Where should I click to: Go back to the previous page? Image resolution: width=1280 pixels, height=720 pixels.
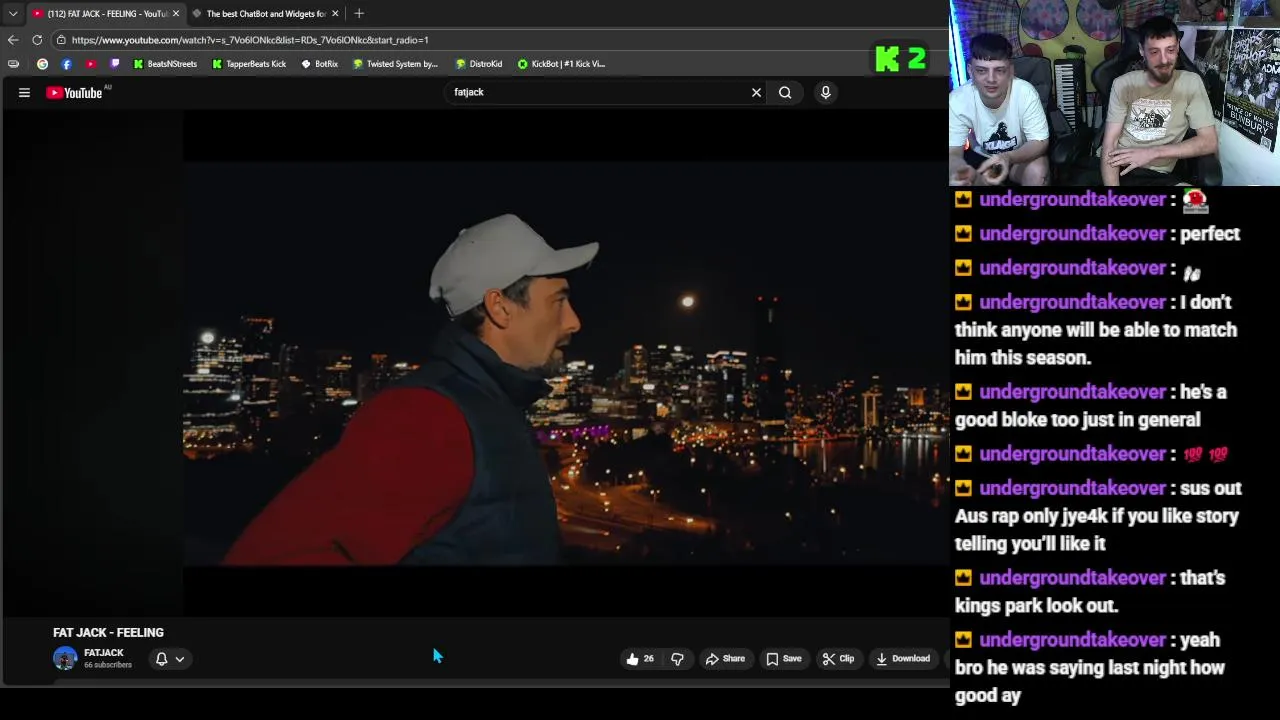13,40
